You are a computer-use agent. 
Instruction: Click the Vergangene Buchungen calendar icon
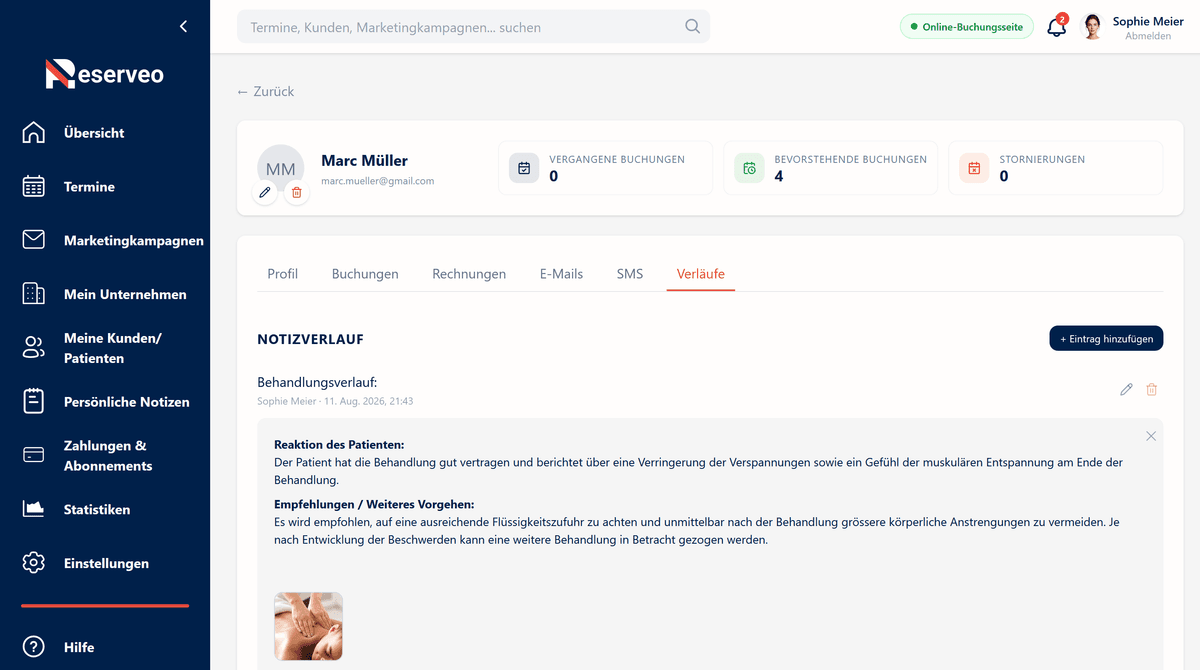(524, 168)
